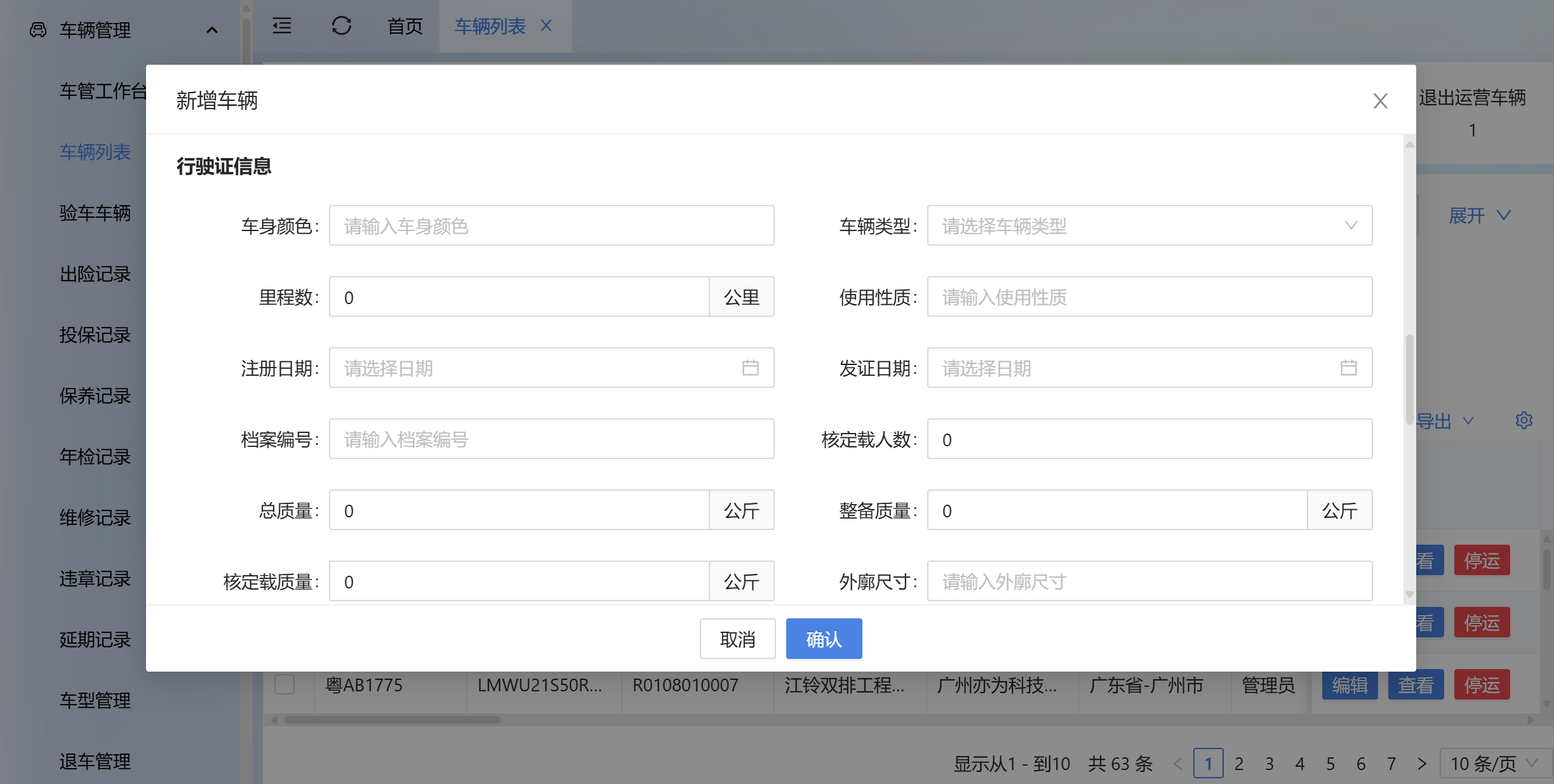Open the 车辆类型 dropdown
The width and height of the screenshot is (1554, 784).
(1149, 226)
